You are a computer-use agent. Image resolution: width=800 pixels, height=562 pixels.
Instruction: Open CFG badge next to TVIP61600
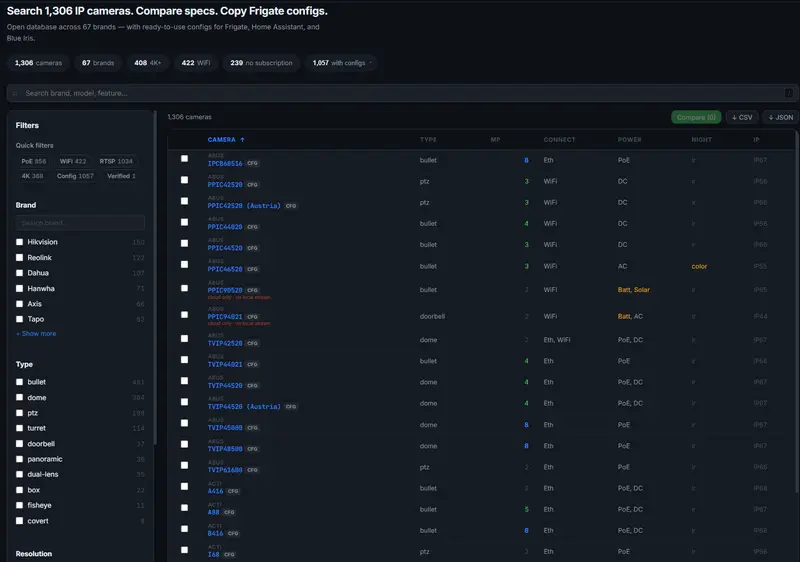pyautogui.click(x=253, y=470)
